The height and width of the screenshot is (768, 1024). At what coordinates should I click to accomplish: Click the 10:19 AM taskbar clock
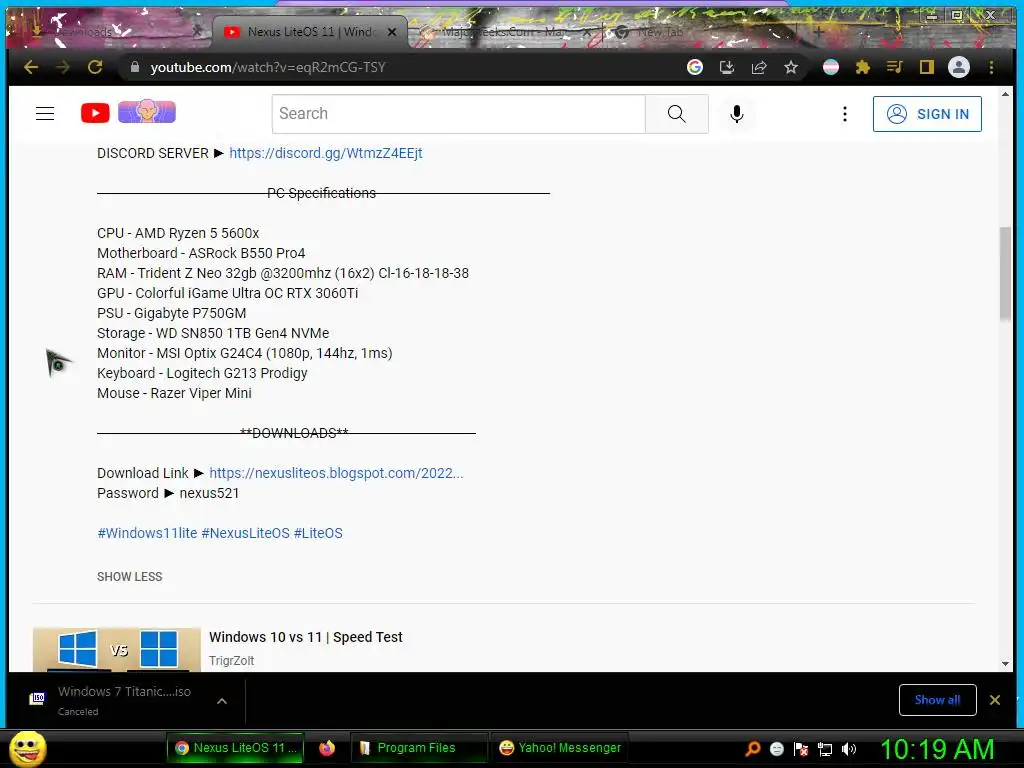(x=937, y=749)
